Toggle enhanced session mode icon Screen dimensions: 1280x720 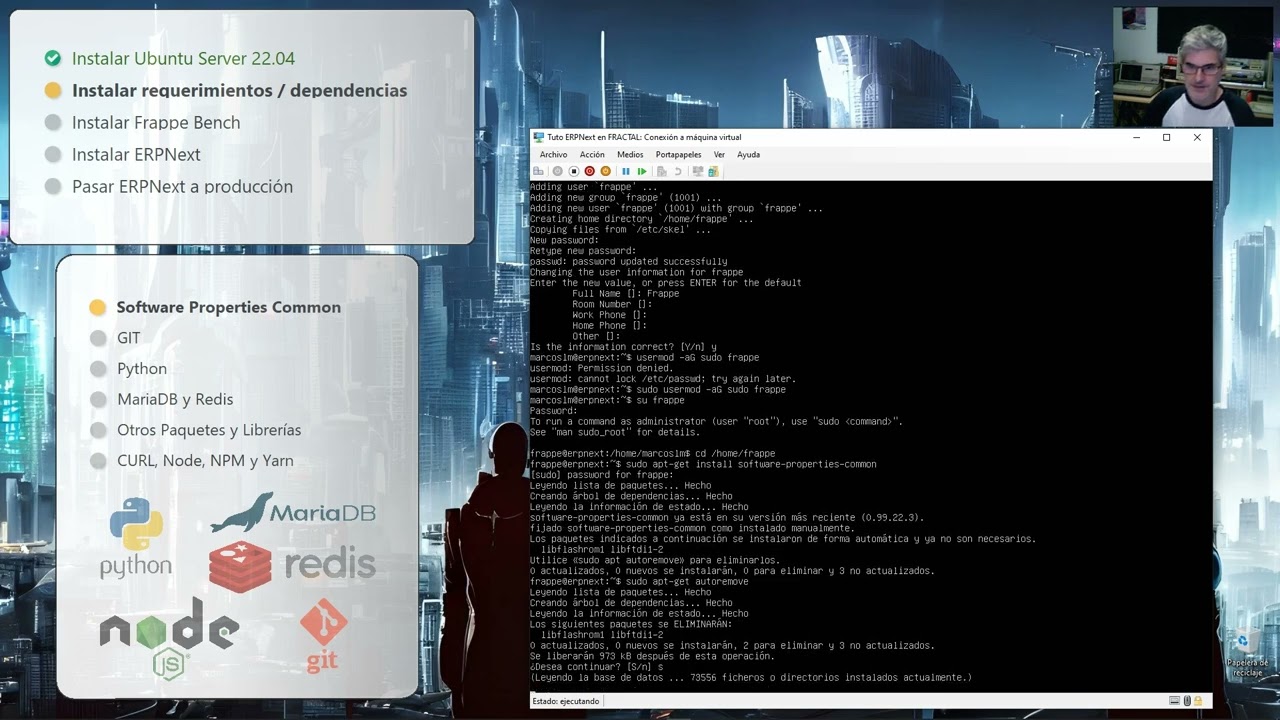pyautogui.click(x=698, y=171)
